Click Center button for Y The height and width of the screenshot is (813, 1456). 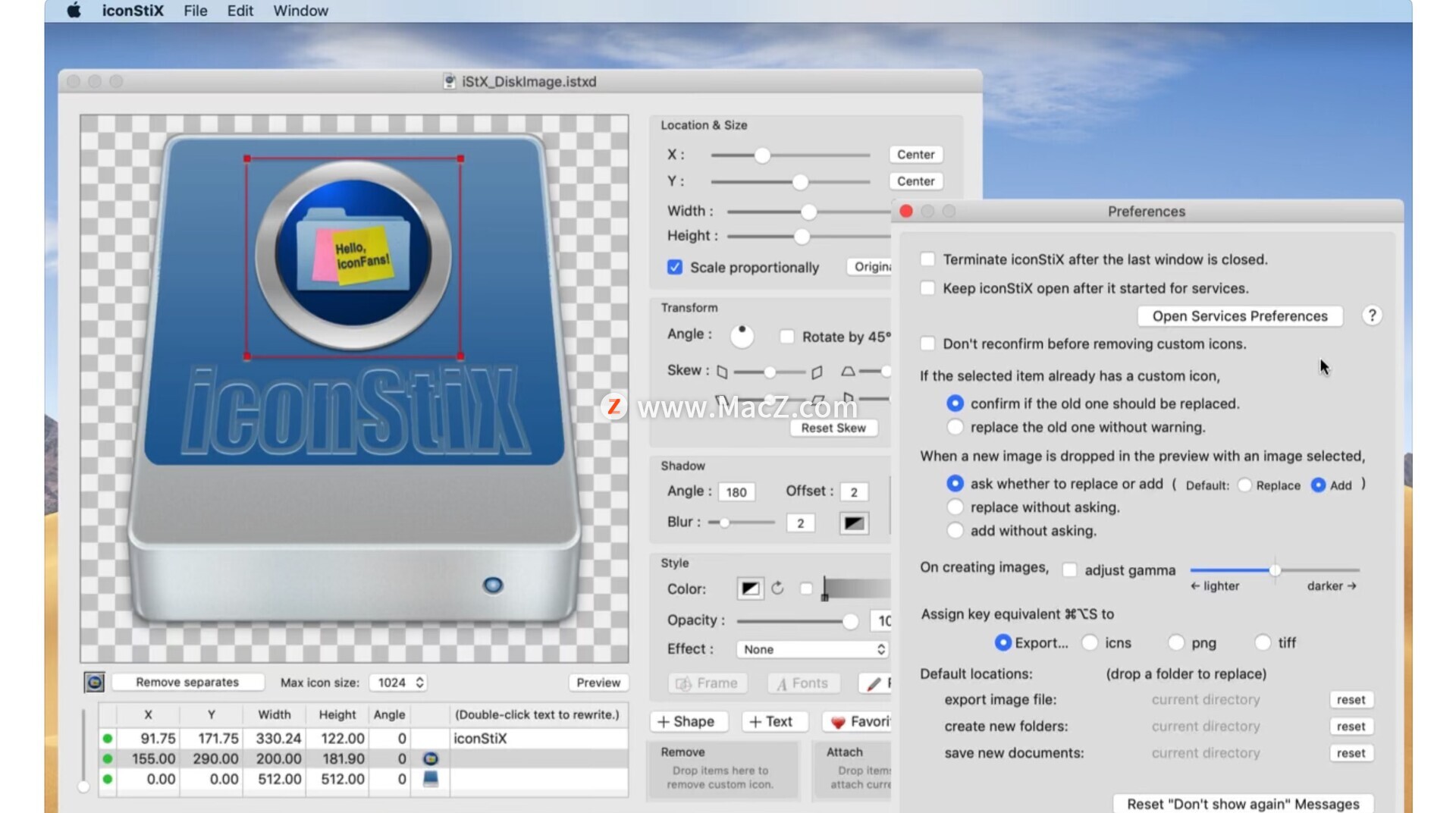(916, 181)
